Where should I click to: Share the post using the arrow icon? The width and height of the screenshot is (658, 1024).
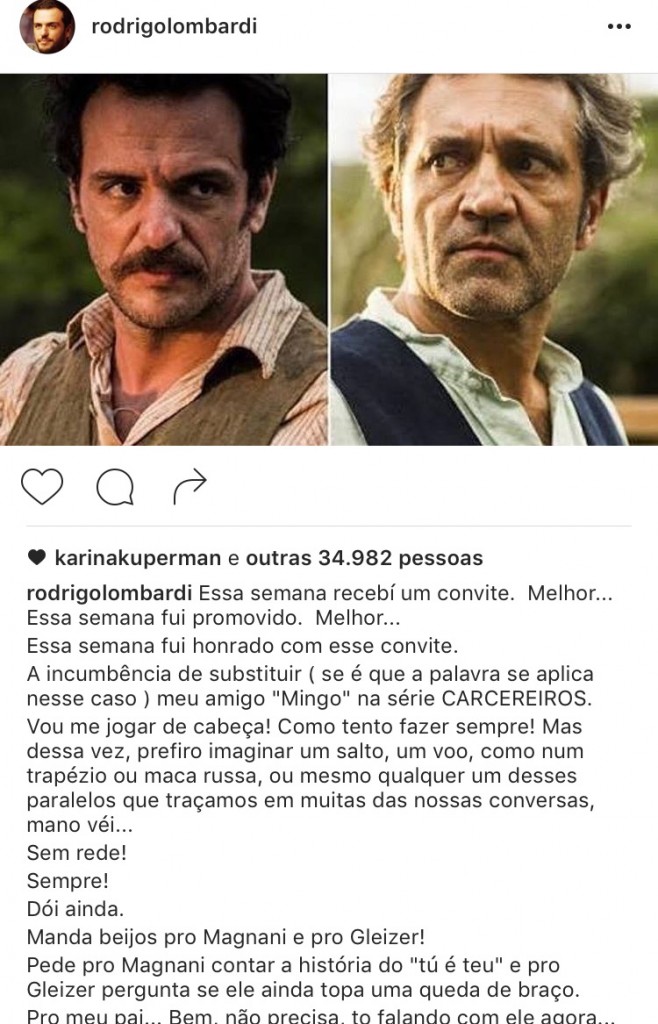190,487
